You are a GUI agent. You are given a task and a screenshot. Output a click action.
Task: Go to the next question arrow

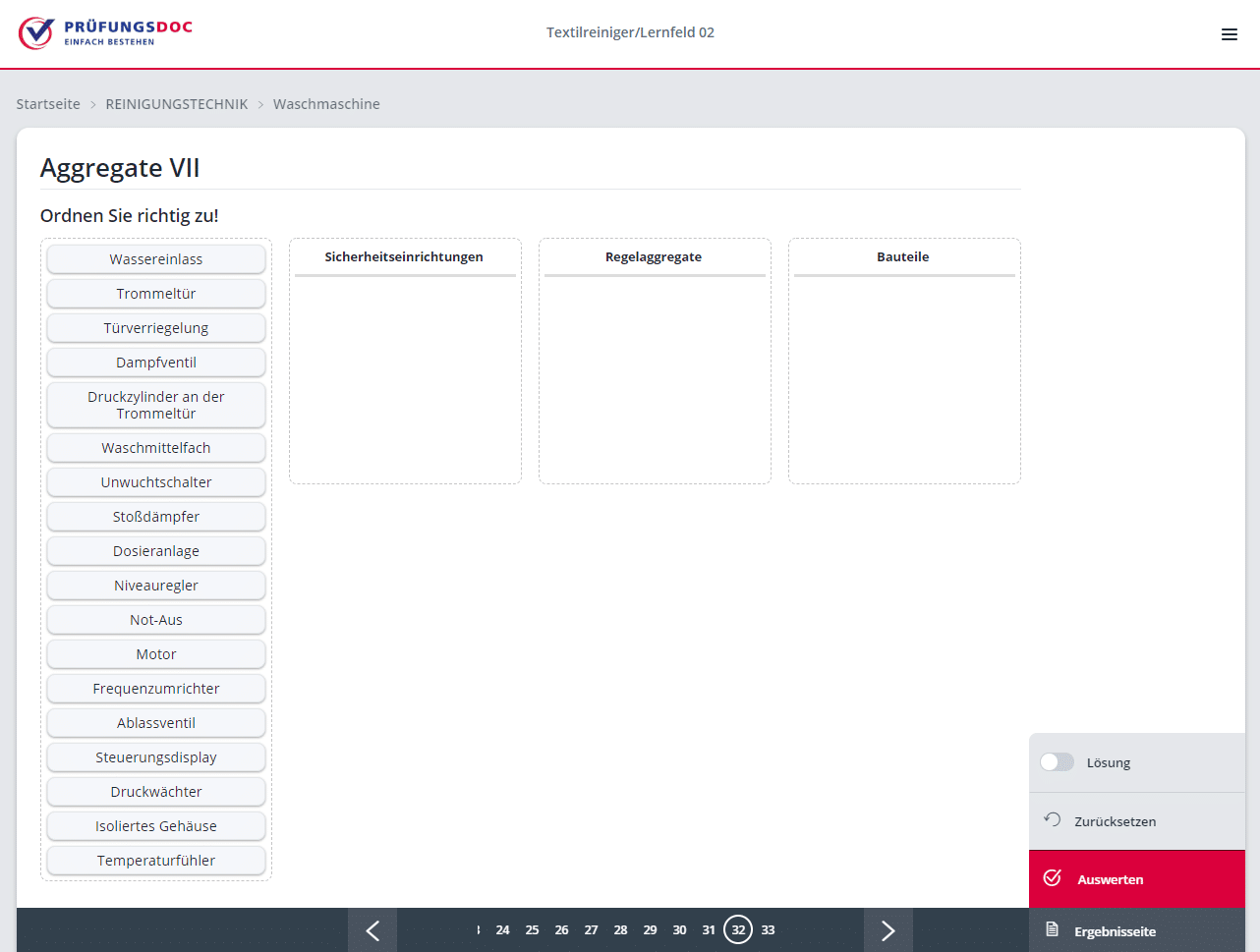[x=888, y=930]
